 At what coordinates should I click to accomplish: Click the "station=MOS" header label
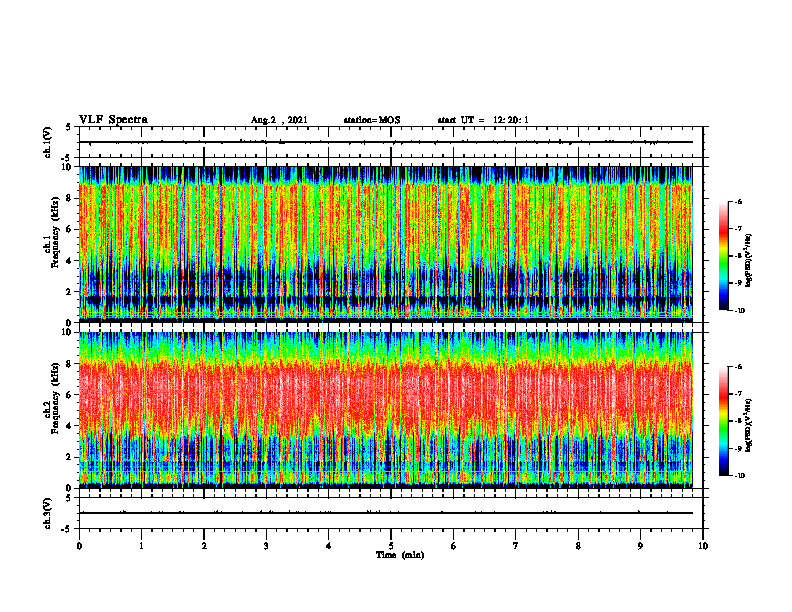(372, 120)
